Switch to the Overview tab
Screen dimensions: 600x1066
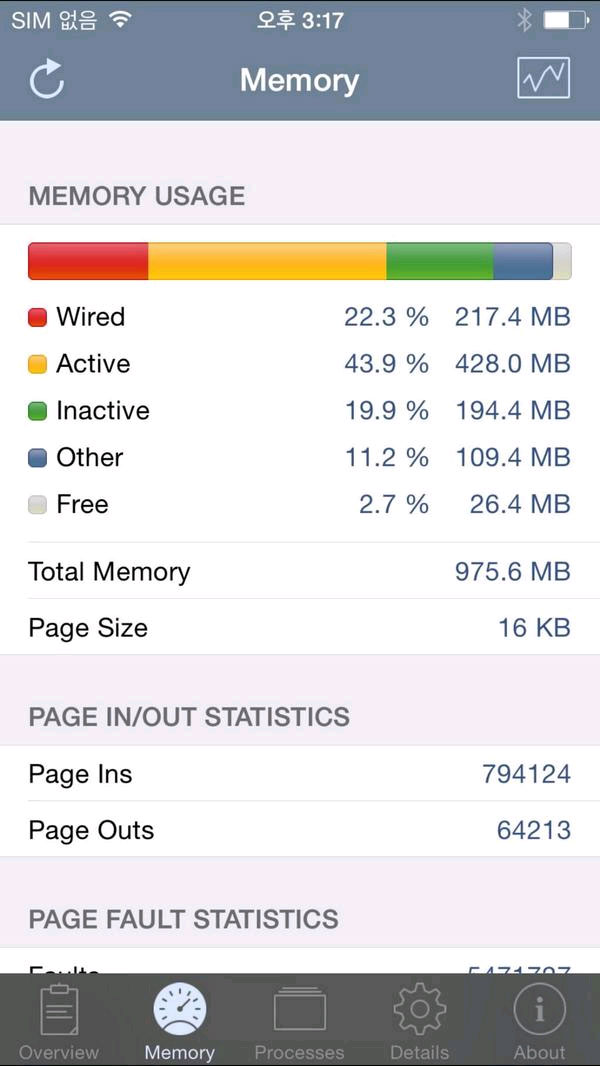59,1020
